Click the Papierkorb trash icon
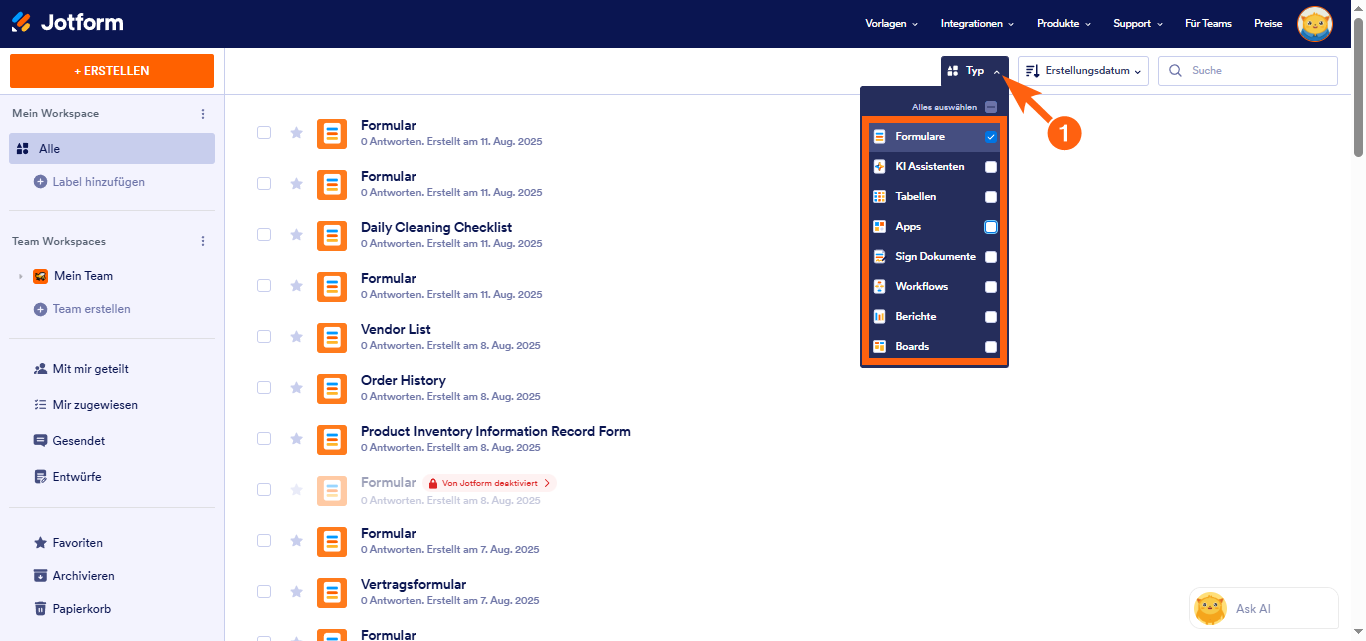This screenshot has width=1366, height=641. (40, 609)
